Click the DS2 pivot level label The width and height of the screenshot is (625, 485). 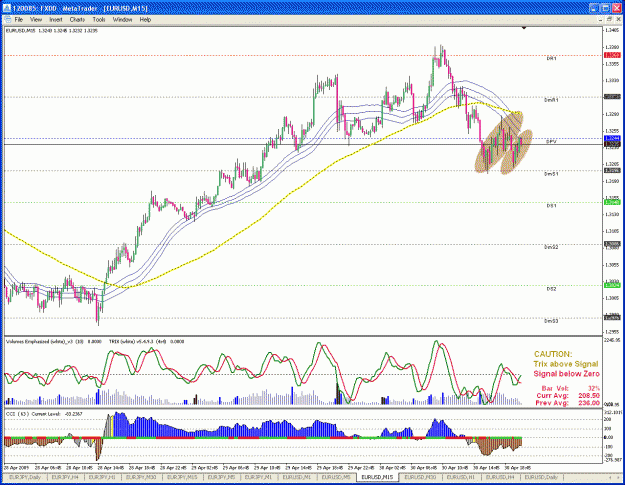551,289
